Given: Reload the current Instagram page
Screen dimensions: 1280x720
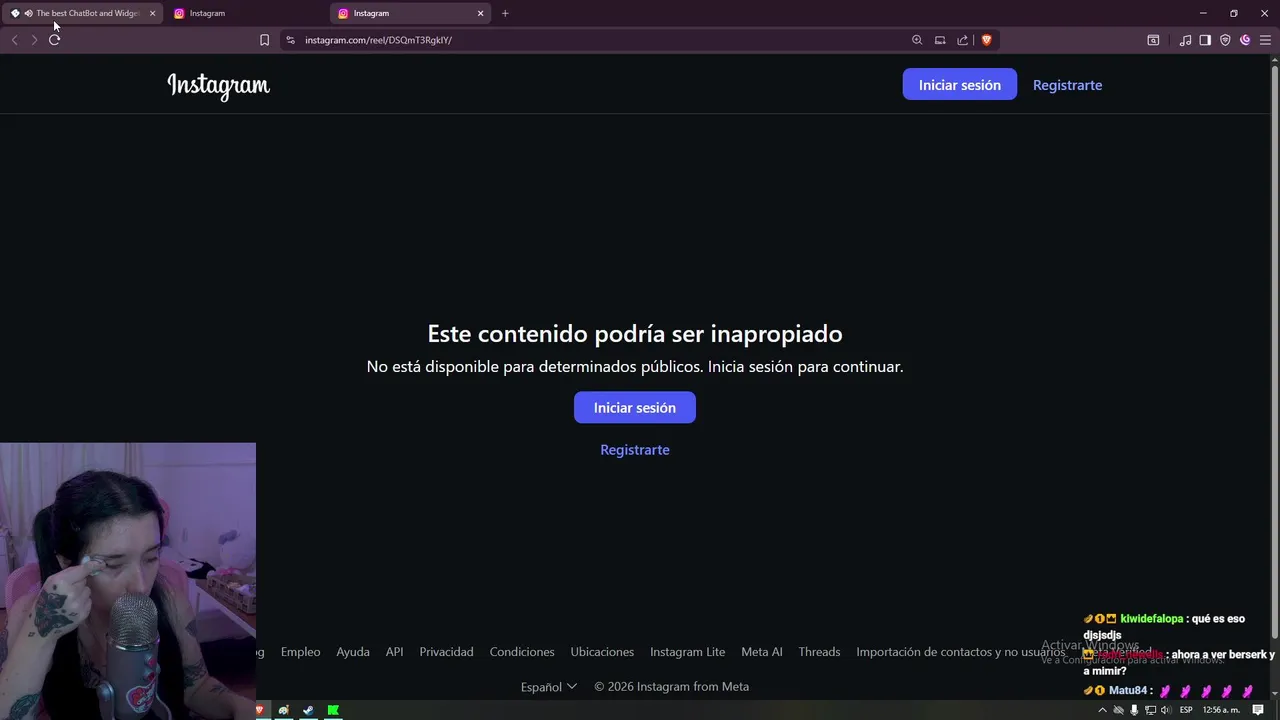Looking at the screenshot, I should click(x=54, y=40).
